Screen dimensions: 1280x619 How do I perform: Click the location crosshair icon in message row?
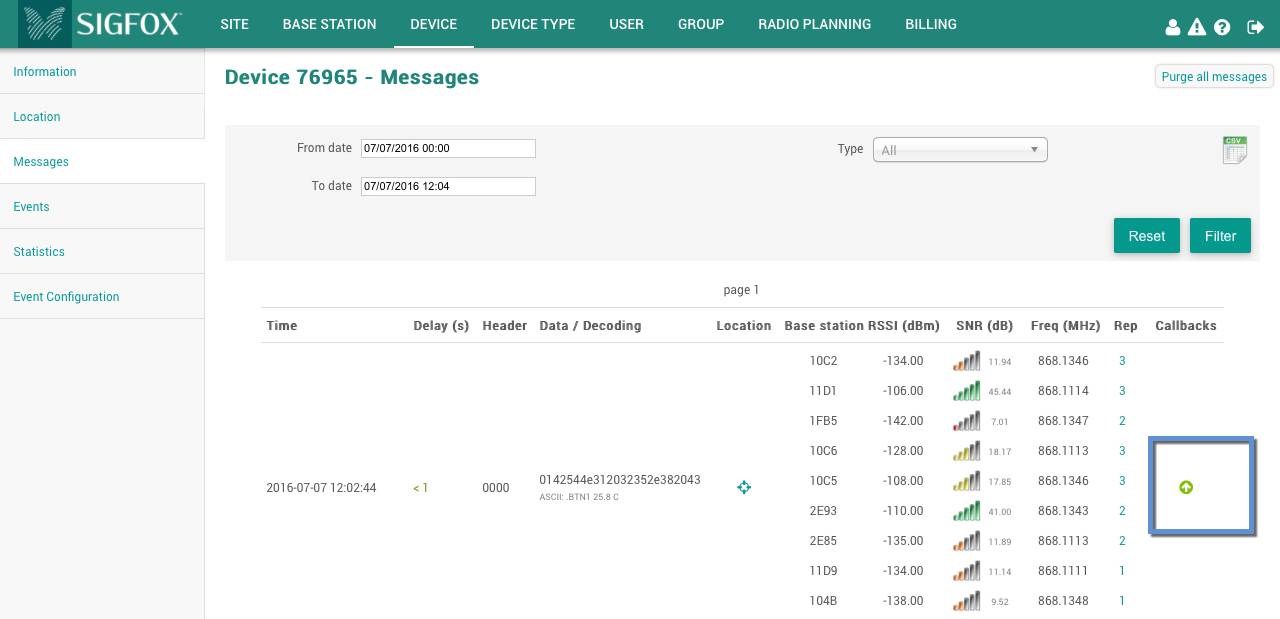pos(744,487)
